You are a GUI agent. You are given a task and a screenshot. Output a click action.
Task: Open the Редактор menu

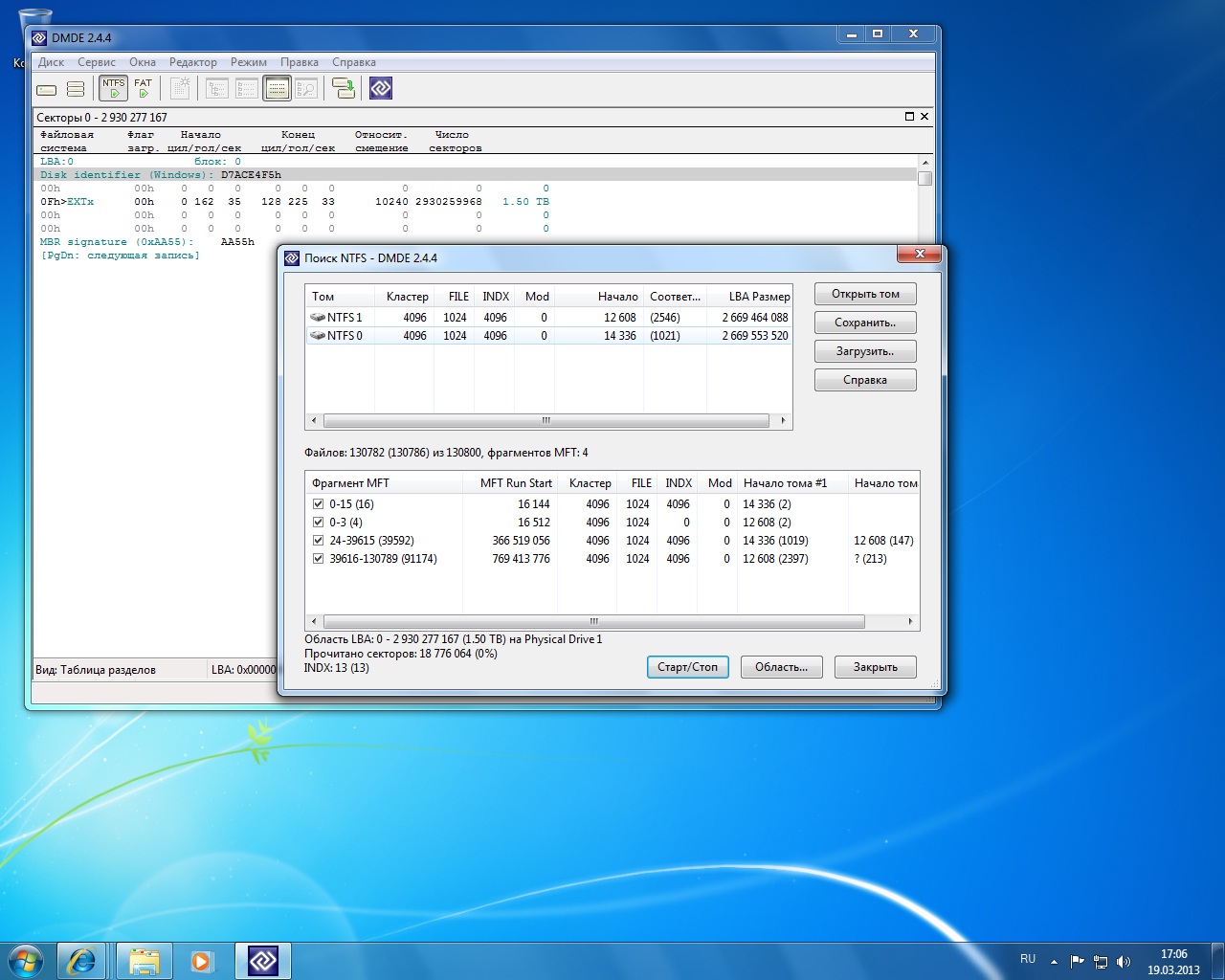click(x=192, y=62)
